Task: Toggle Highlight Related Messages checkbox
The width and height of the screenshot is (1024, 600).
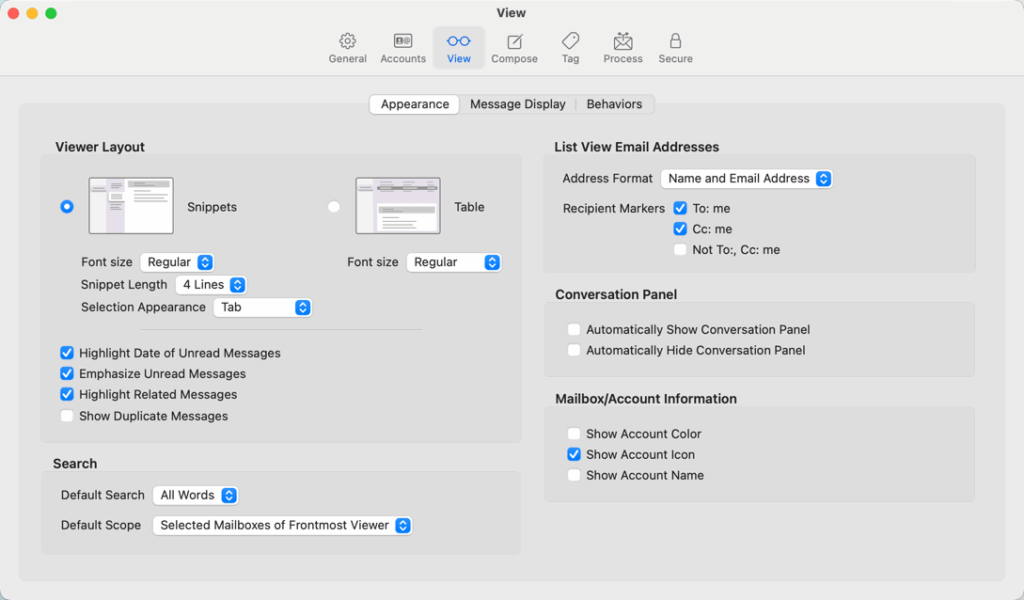Action: [67, 394]
